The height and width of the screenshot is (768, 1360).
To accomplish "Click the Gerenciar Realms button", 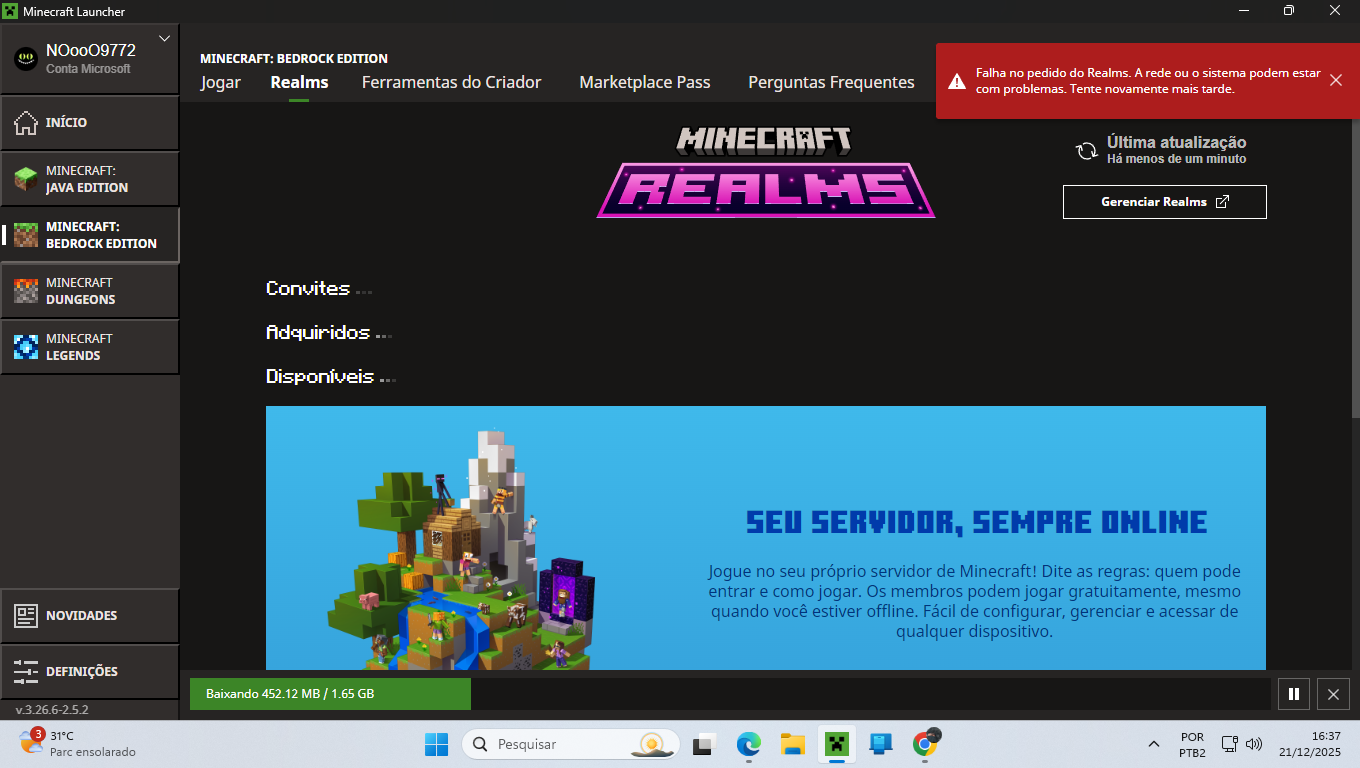I will [1165, 202].
